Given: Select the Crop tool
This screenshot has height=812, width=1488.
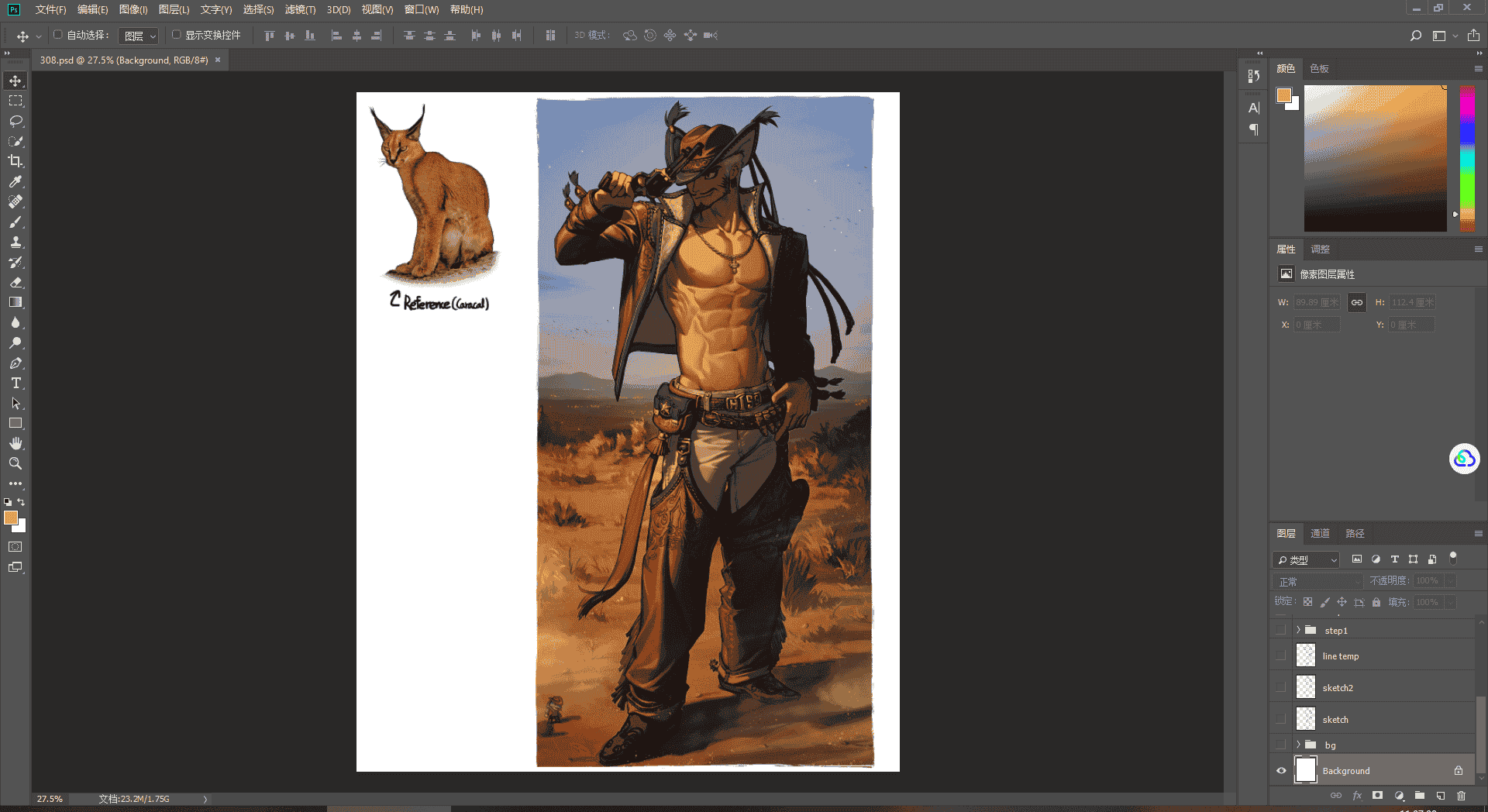Looking at the screenshot, I should (15, 161).
